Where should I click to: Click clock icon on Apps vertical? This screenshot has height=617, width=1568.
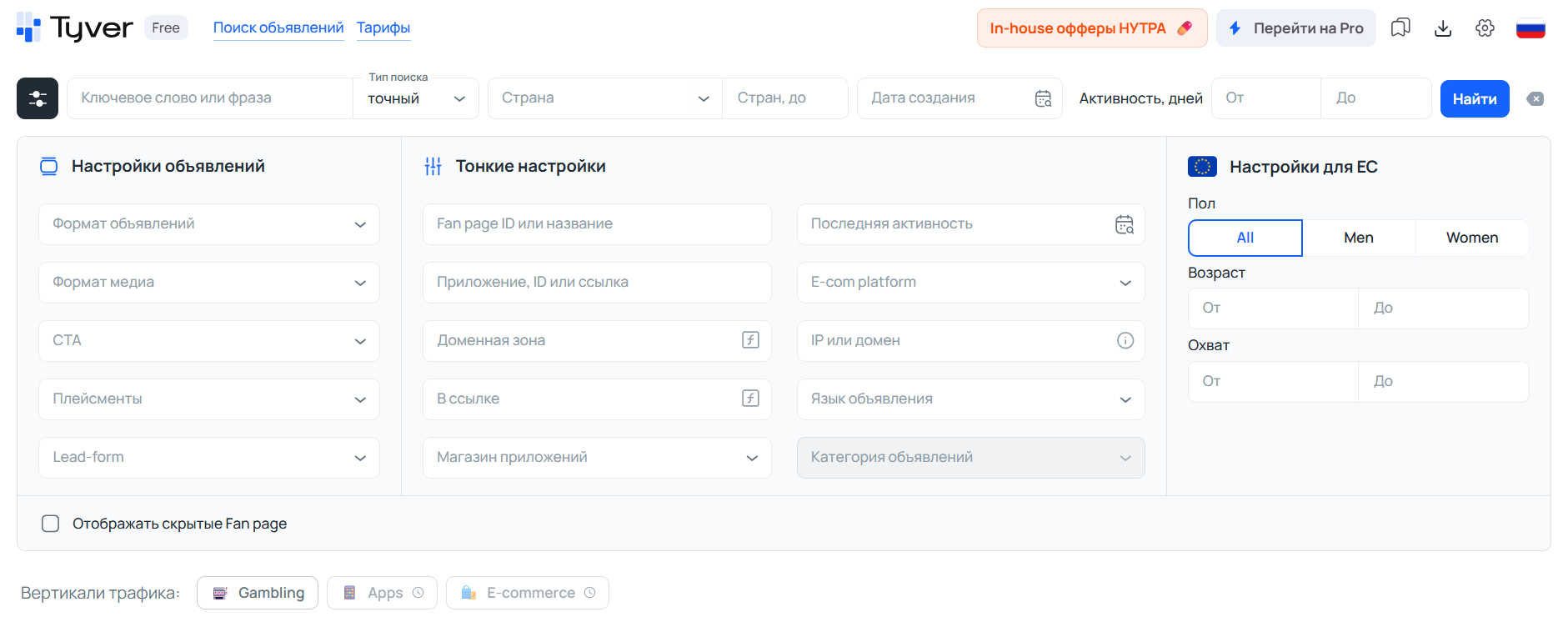[x=418, y=593]
